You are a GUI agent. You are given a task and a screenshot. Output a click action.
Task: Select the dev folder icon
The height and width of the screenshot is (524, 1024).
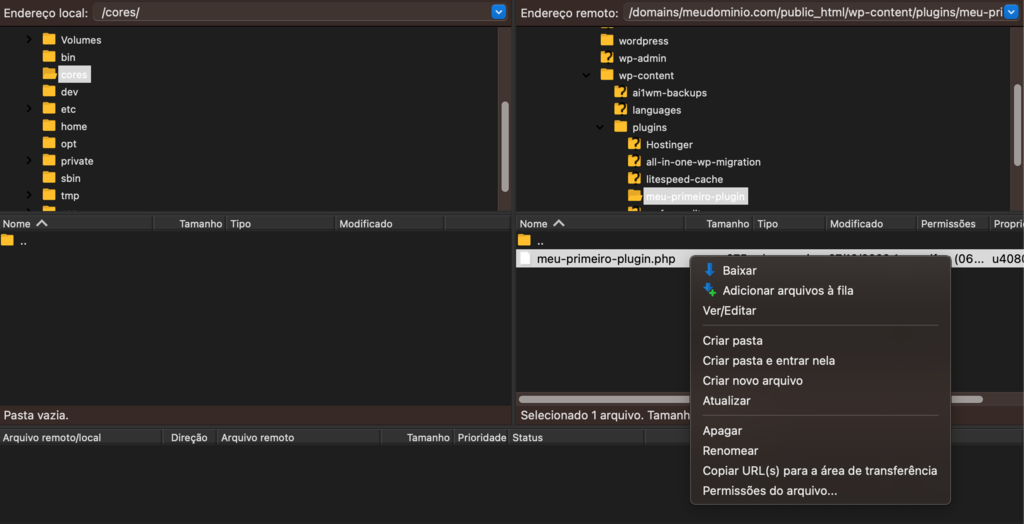tap(49, 91)
